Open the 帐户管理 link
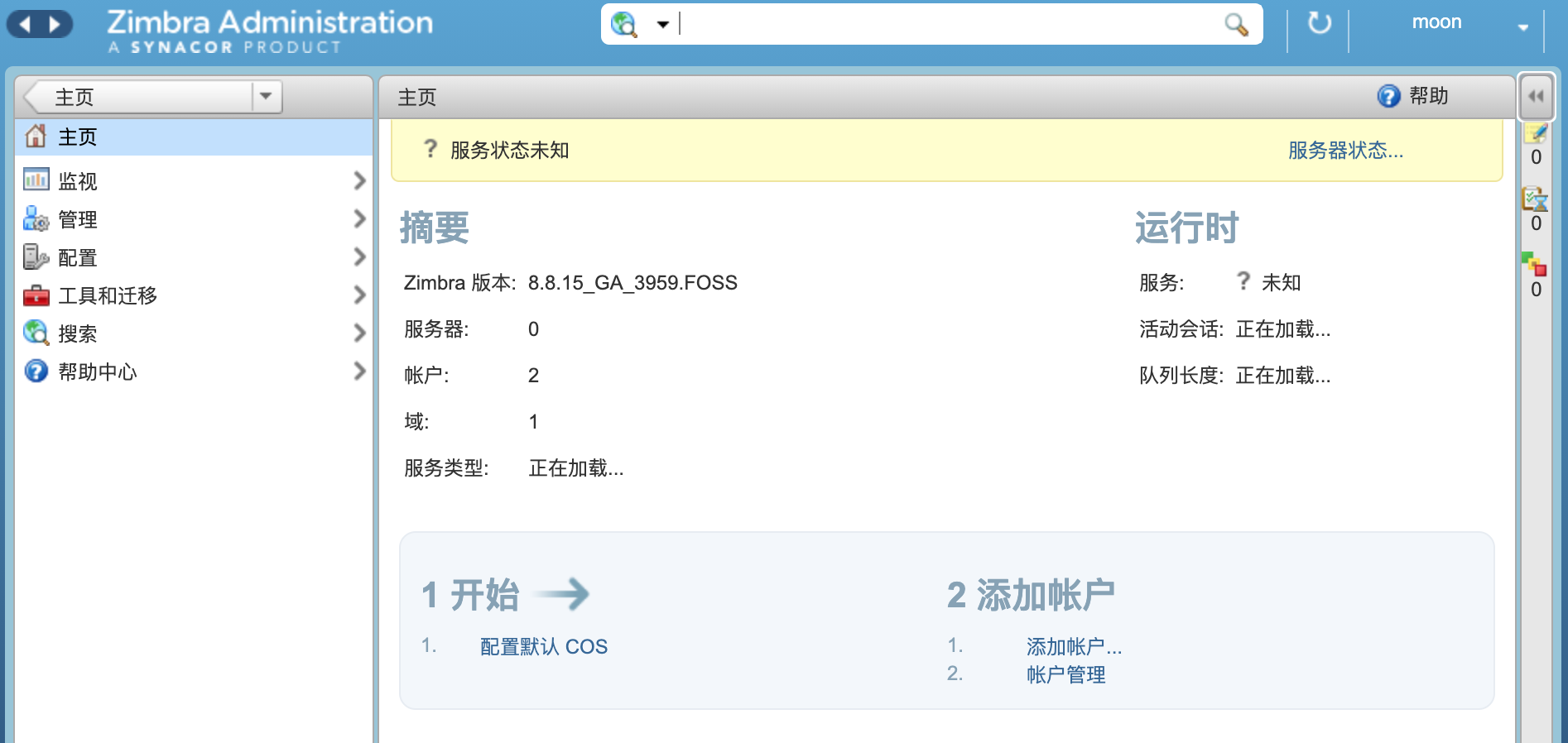The image size is (1568, 743). coord(1065,675)
